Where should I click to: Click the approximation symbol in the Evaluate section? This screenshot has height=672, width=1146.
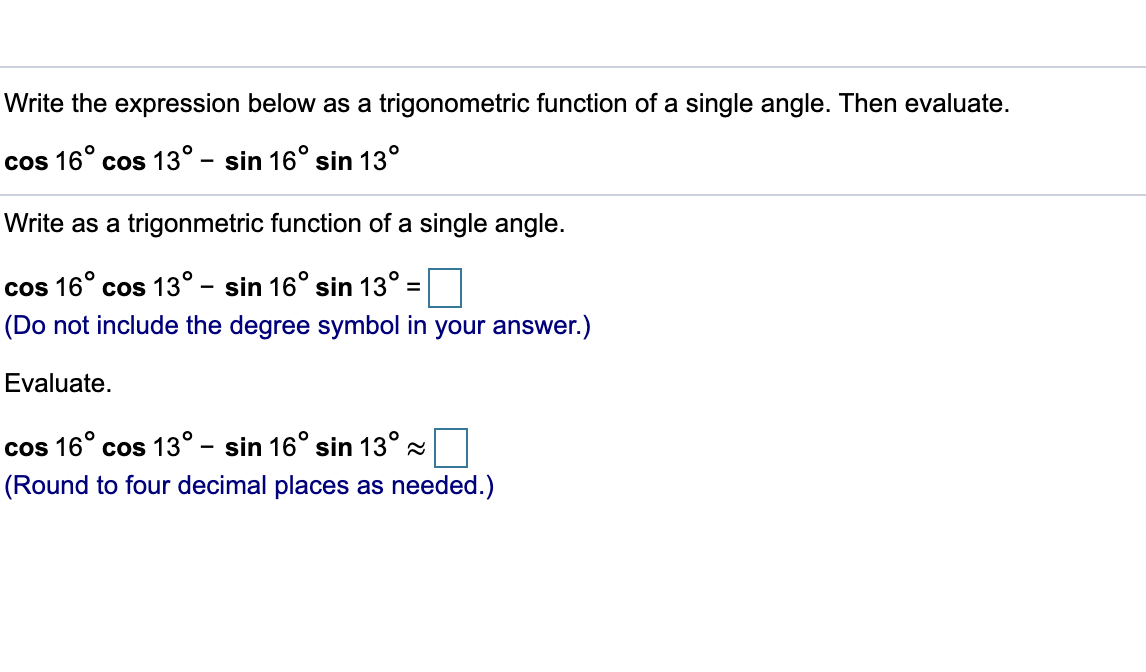(x=418, y=449)
